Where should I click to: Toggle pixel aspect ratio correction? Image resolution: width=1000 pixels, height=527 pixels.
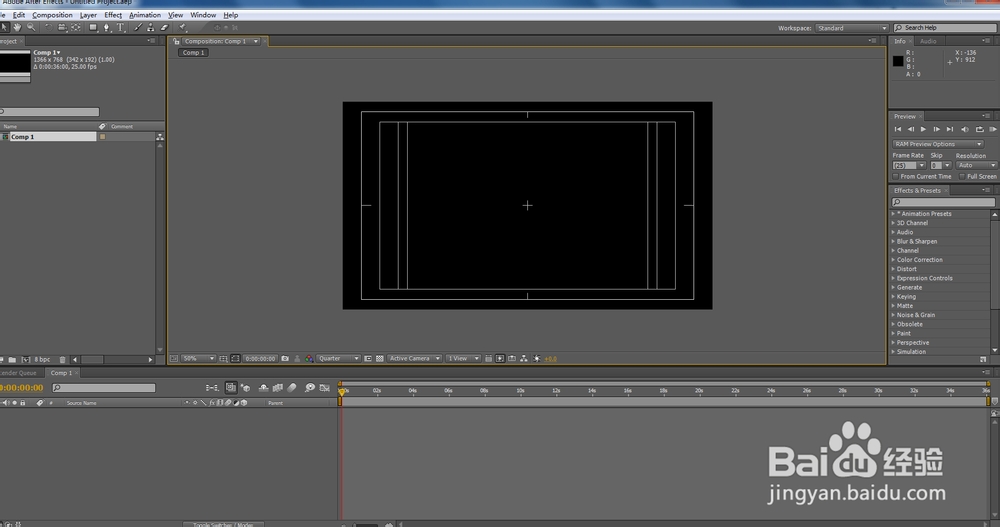click(489, 359)
